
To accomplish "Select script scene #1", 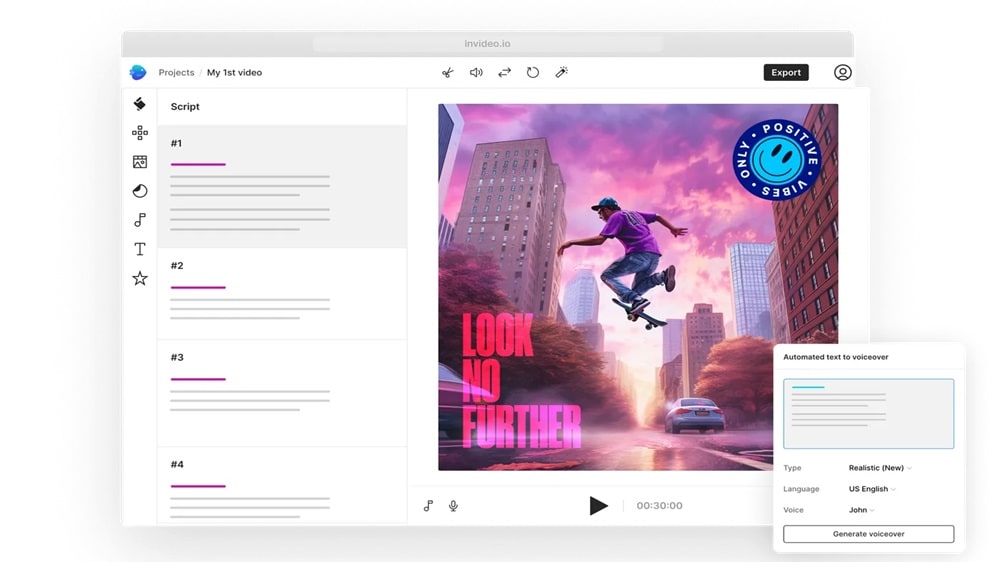I will pos(282,186).
